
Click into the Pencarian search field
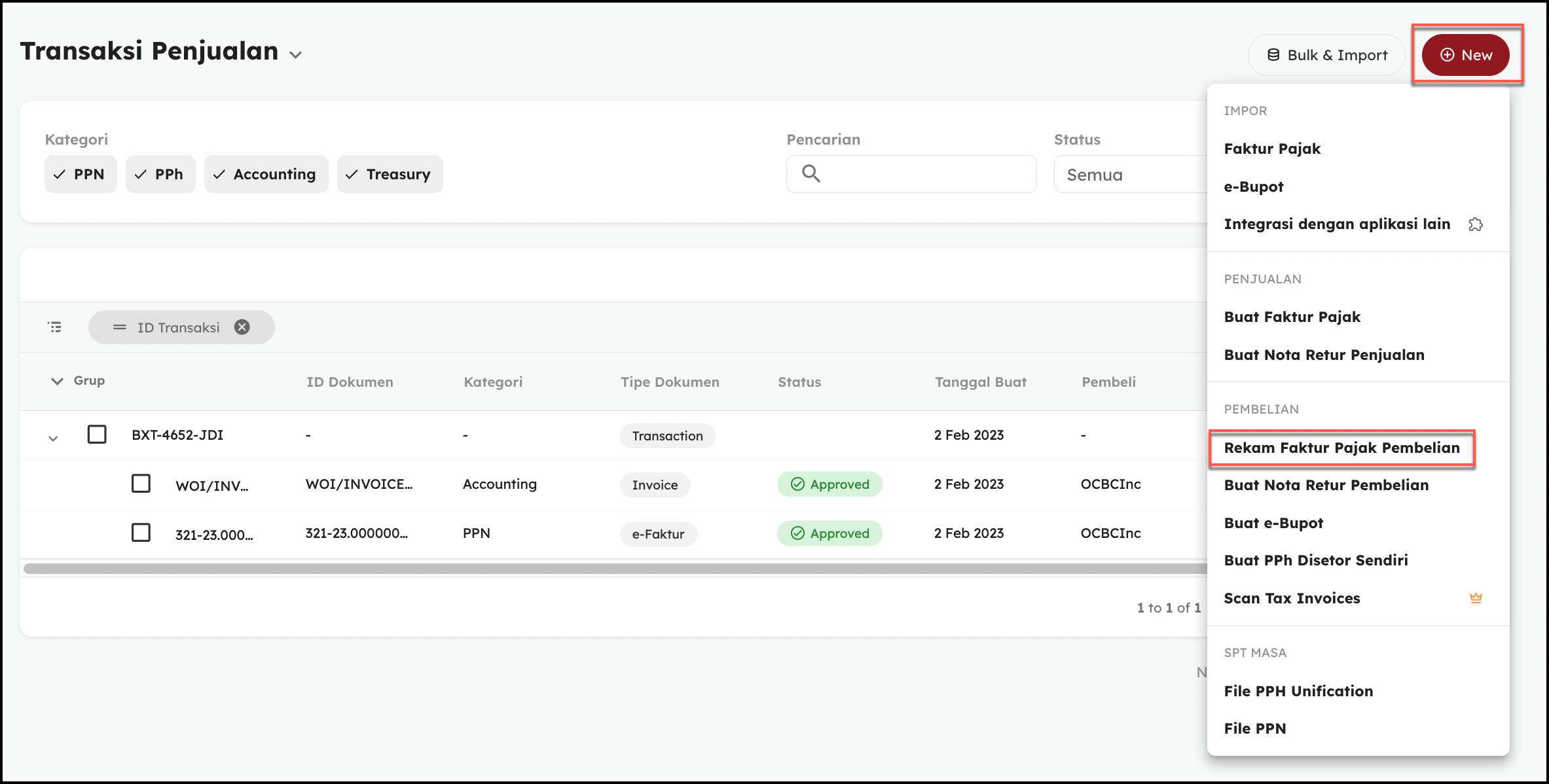click(911, 174)
